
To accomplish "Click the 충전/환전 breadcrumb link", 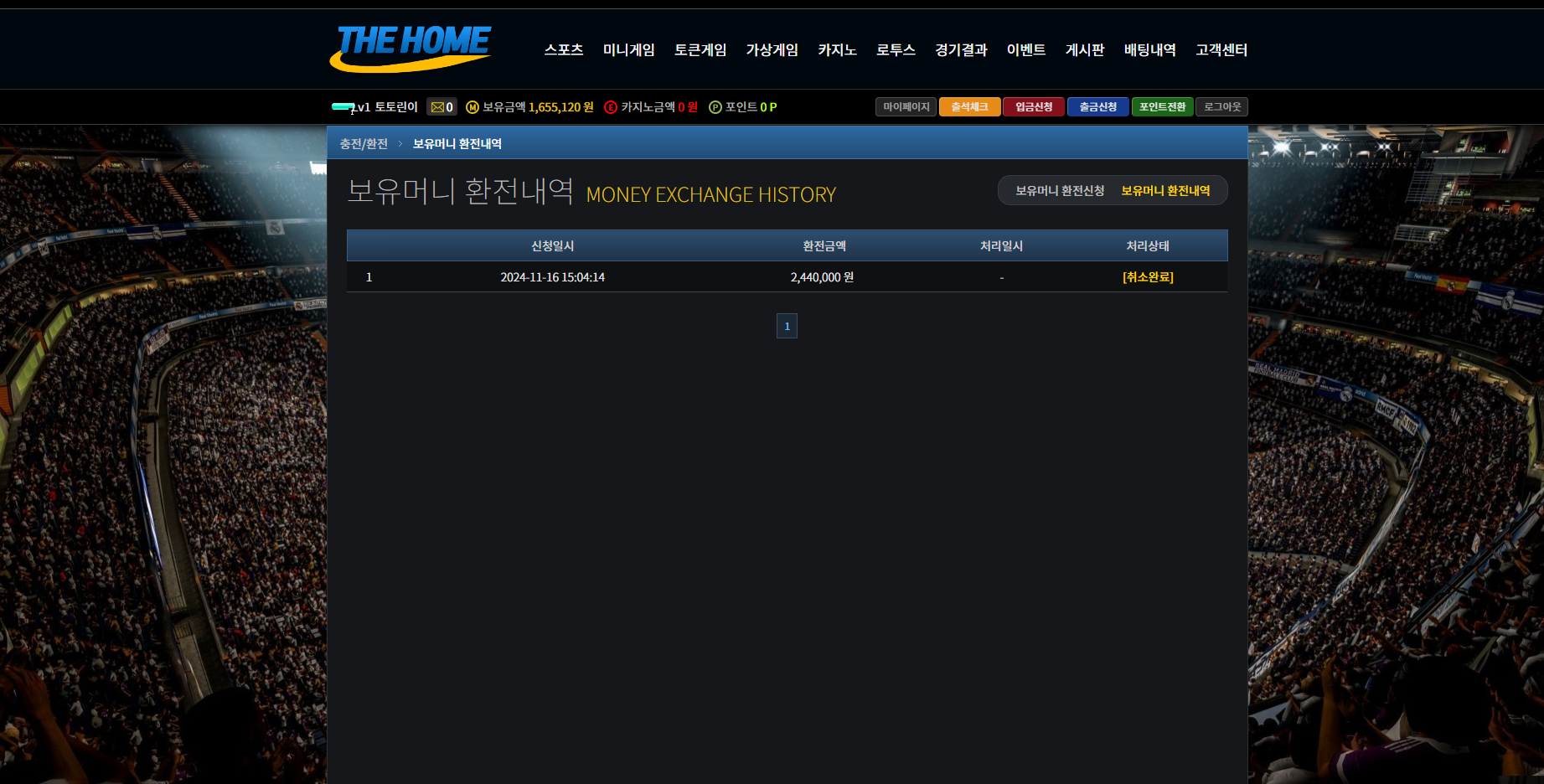I will pos(364,144).
